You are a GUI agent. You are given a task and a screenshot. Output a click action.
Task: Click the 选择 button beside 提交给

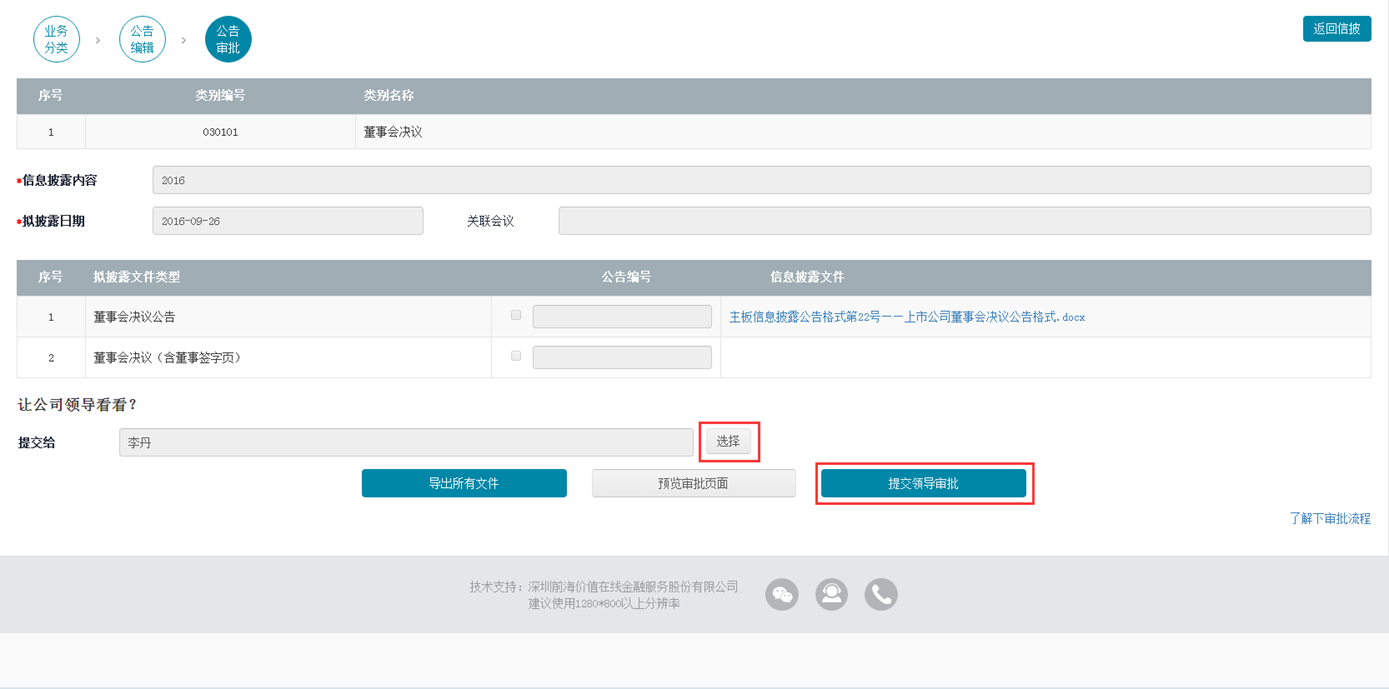coord(728,441)
